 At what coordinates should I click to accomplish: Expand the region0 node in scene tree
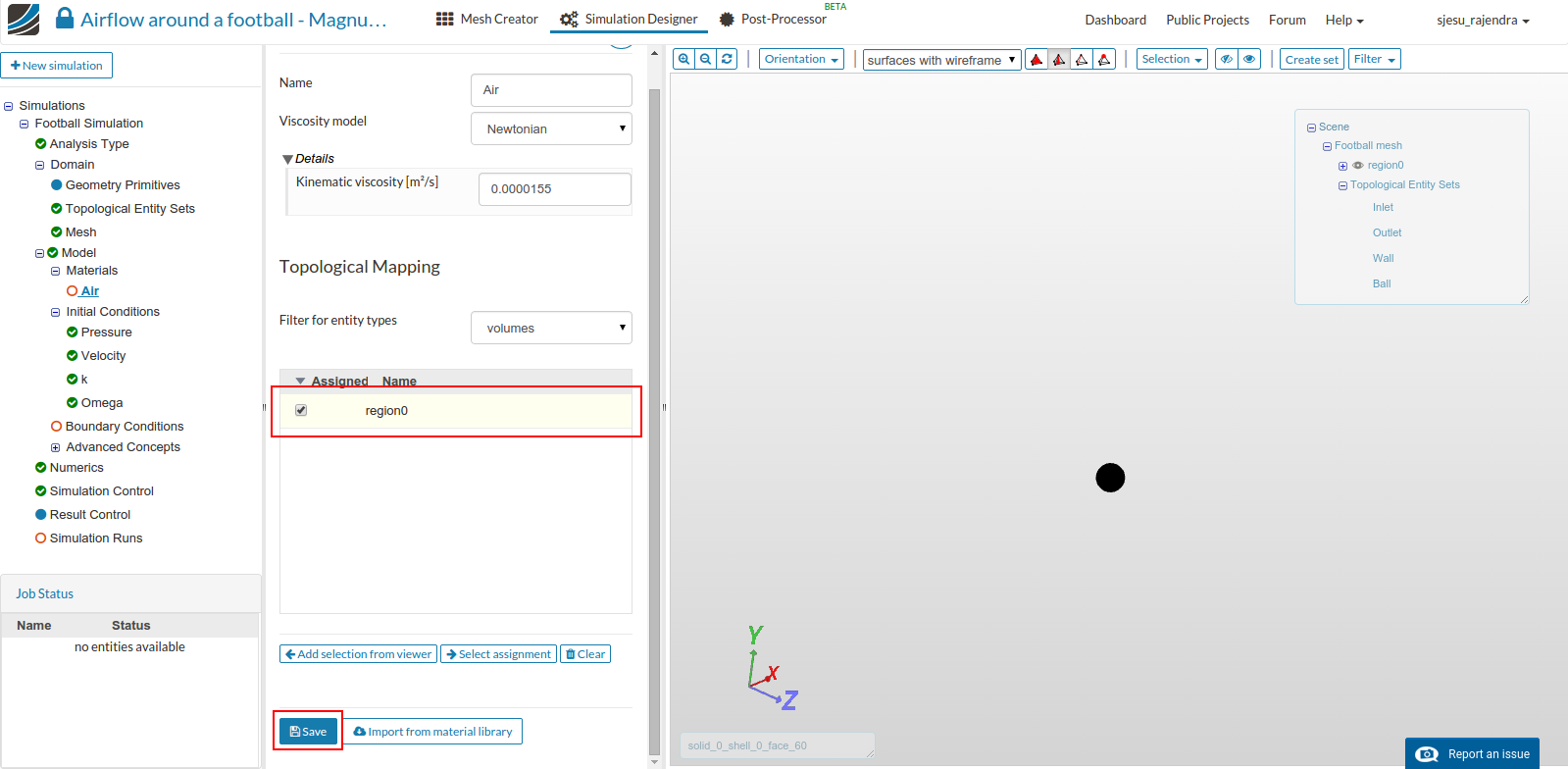point(1342,166)
